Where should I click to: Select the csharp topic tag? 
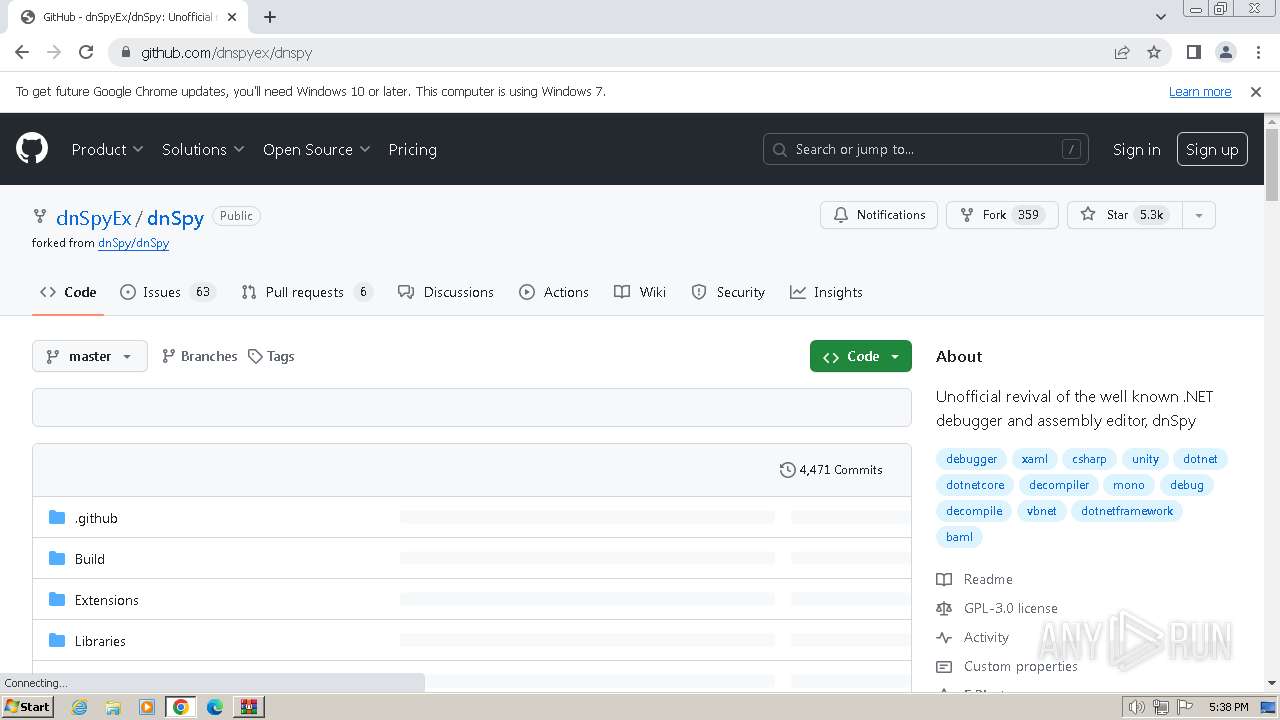1089,459
